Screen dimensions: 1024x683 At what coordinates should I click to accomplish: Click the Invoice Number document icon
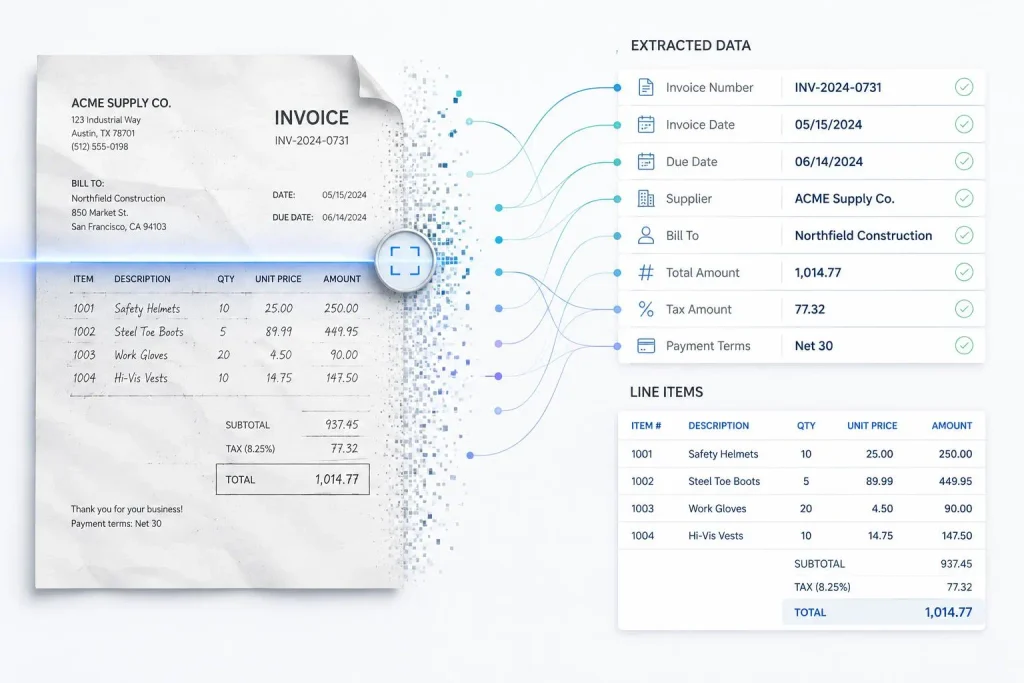(645, 87)
